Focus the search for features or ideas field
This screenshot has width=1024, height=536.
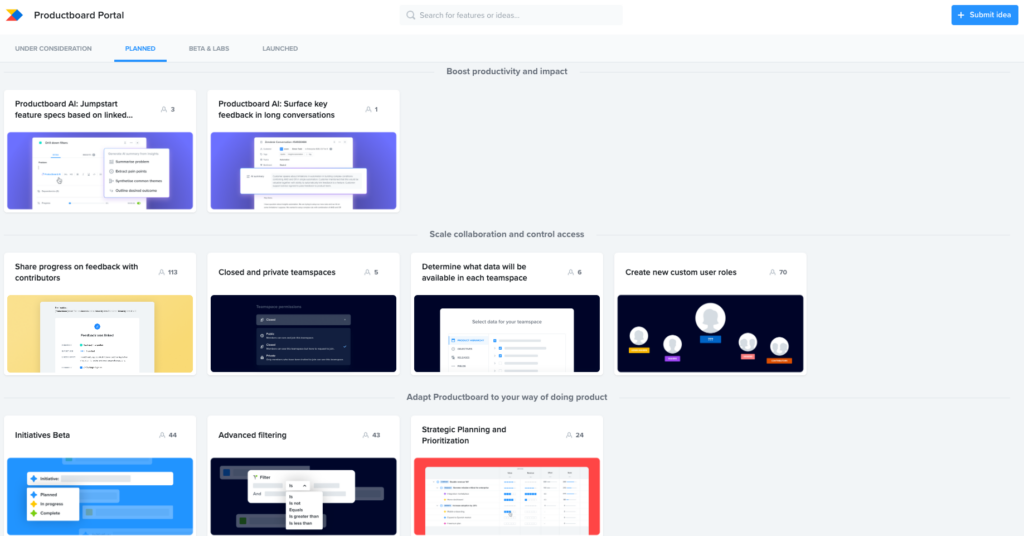point(511,15)
